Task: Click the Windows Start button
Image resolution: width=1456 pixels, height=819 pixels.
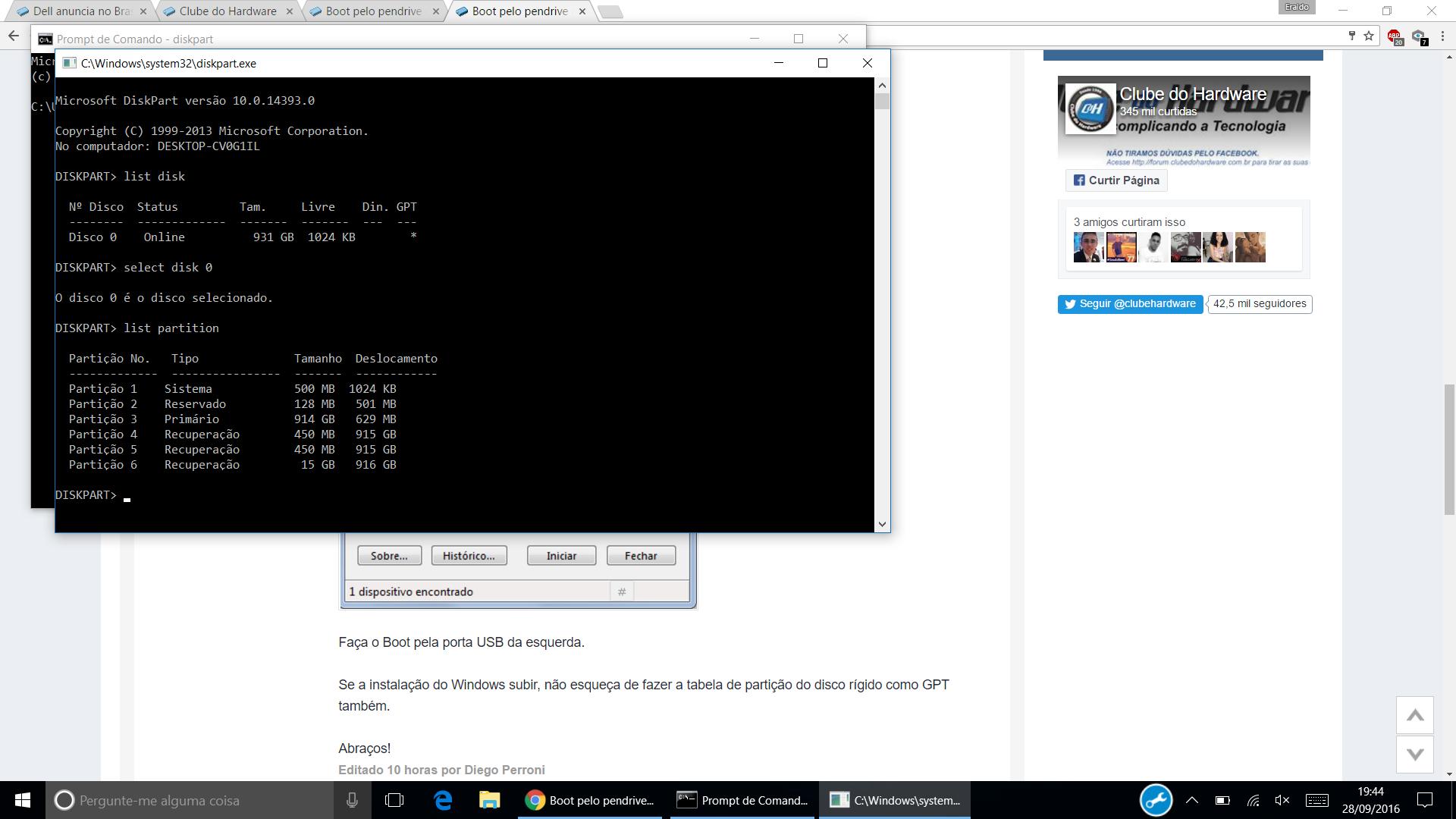Action: (23, 800)
